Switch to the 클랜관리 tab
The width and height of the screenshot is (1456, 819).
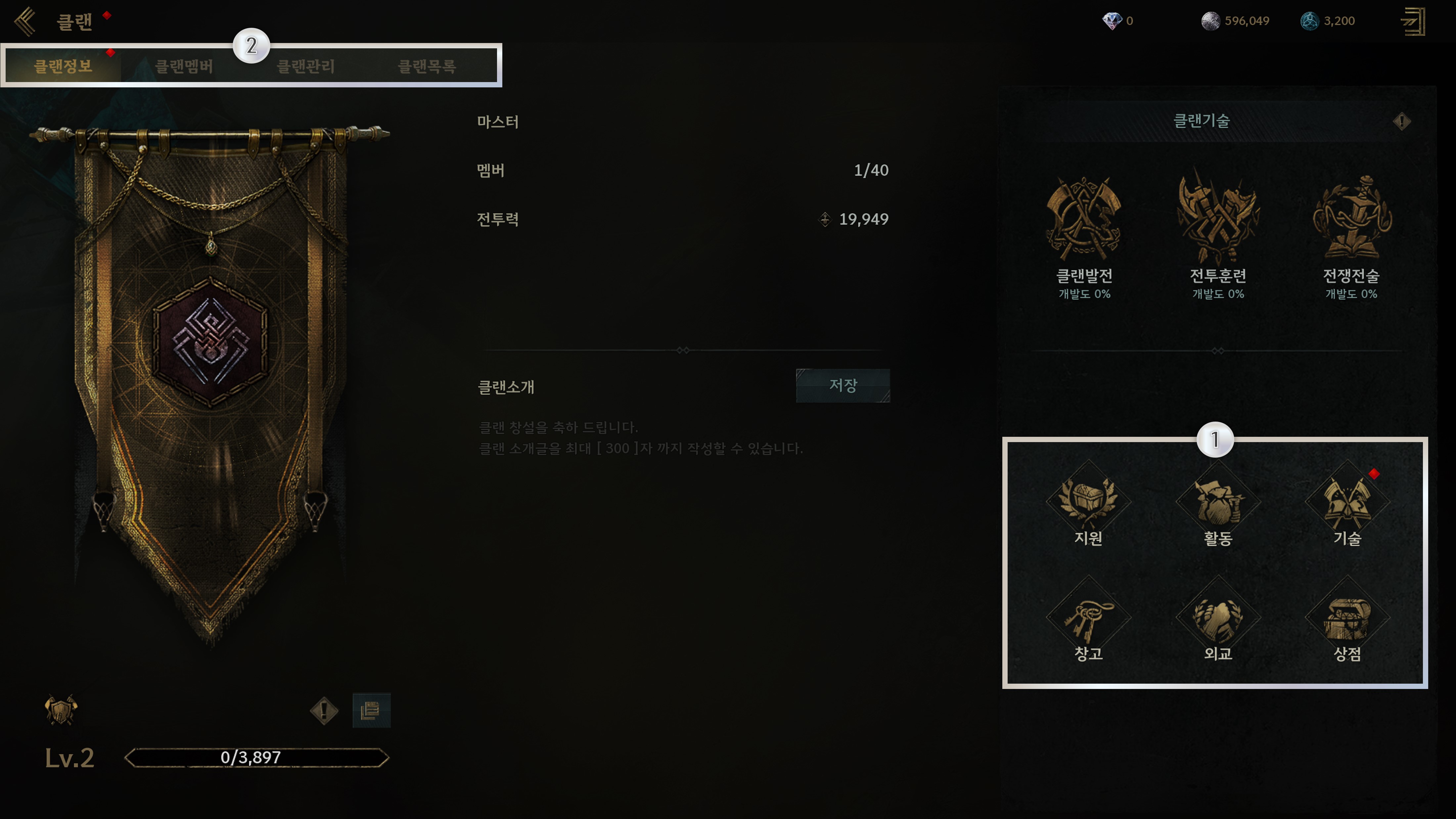pyautogui.click(x=306, y=66)
